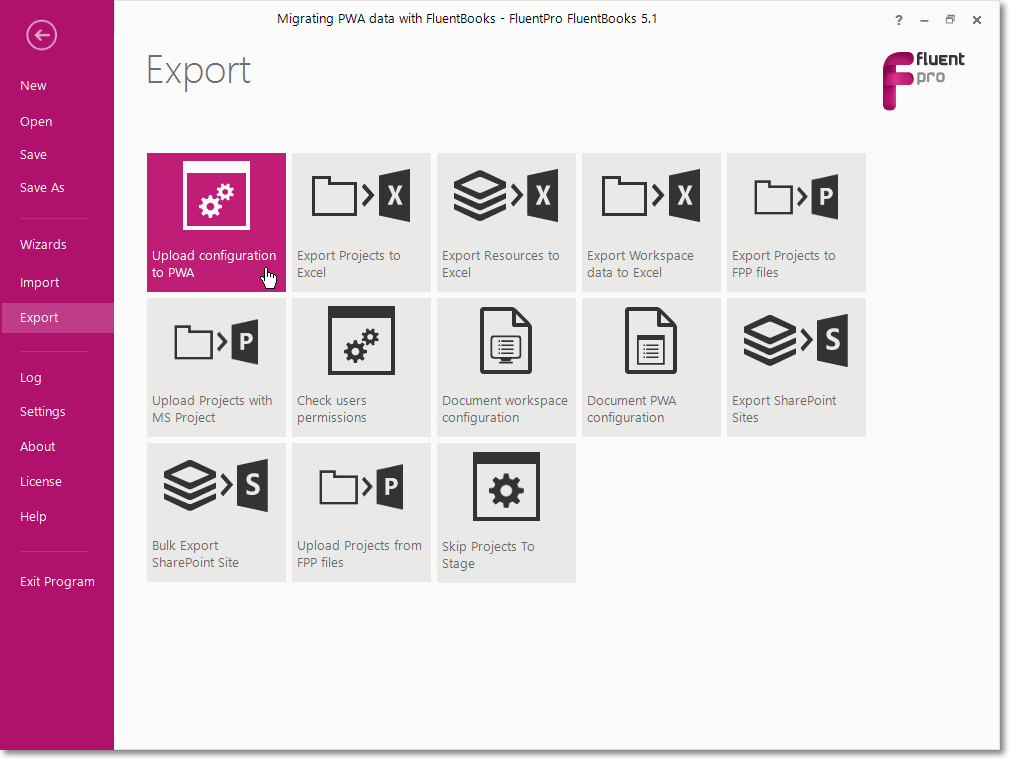Choose Upload Projects from FPP files tile
This screenshot has width=1009, height=759.
(x=361, y=512)
